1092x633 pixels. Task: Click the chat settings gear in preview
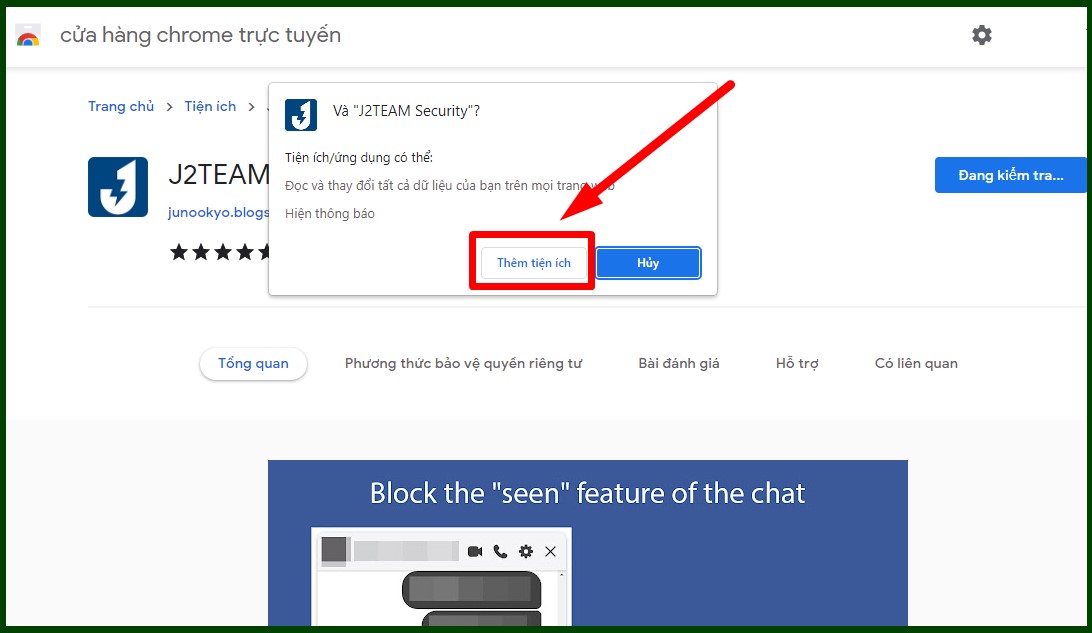click(x=526, y=552)
